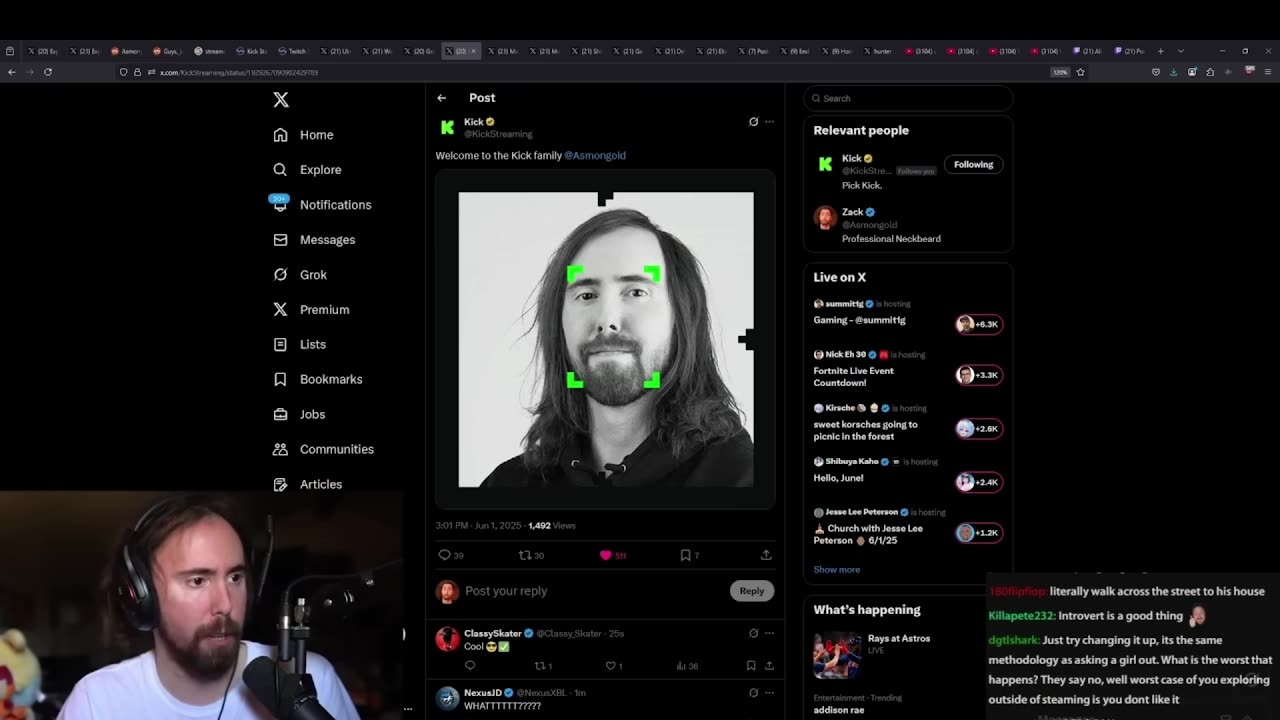Bookmark the page with the star icon

click(x=1080, y=72)
